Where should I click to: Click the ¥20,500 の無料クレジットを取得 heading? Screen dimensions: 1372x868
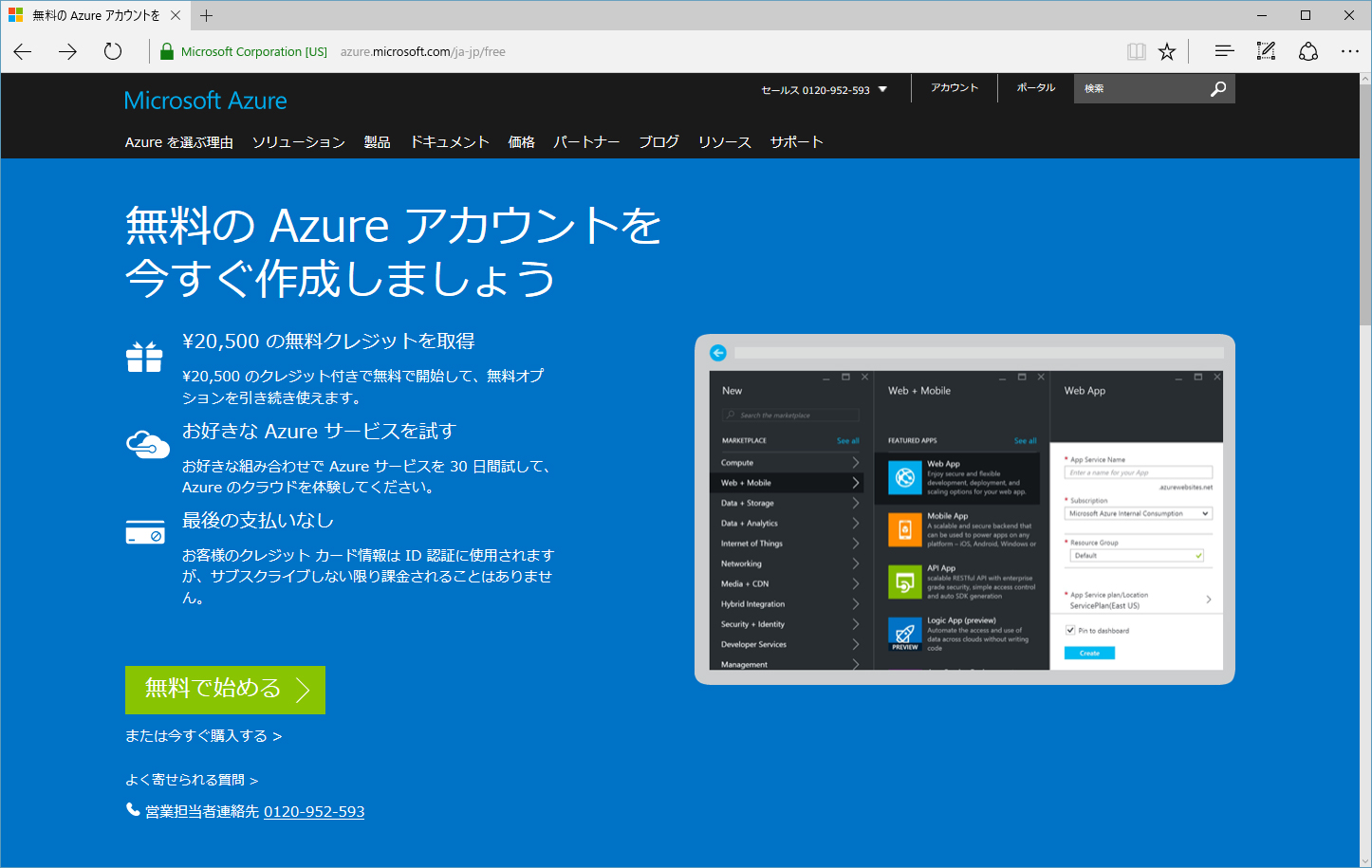pyautogui.click(x=328, y=342)
